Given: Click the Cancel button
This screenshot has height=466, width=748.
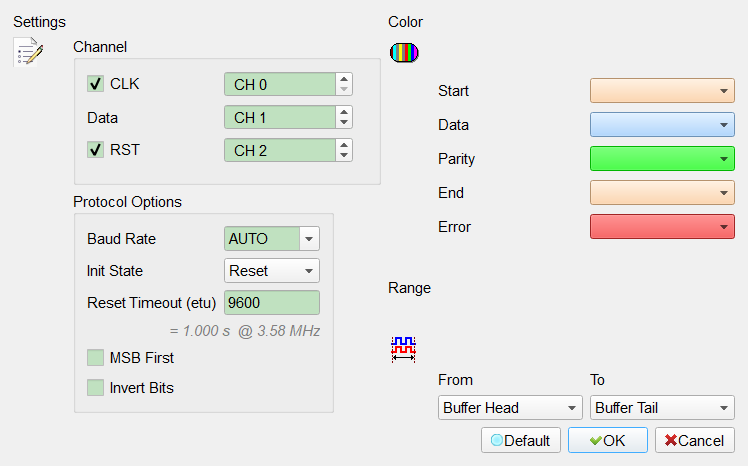Looking at the screenshot, I should (x=695, y=440).
